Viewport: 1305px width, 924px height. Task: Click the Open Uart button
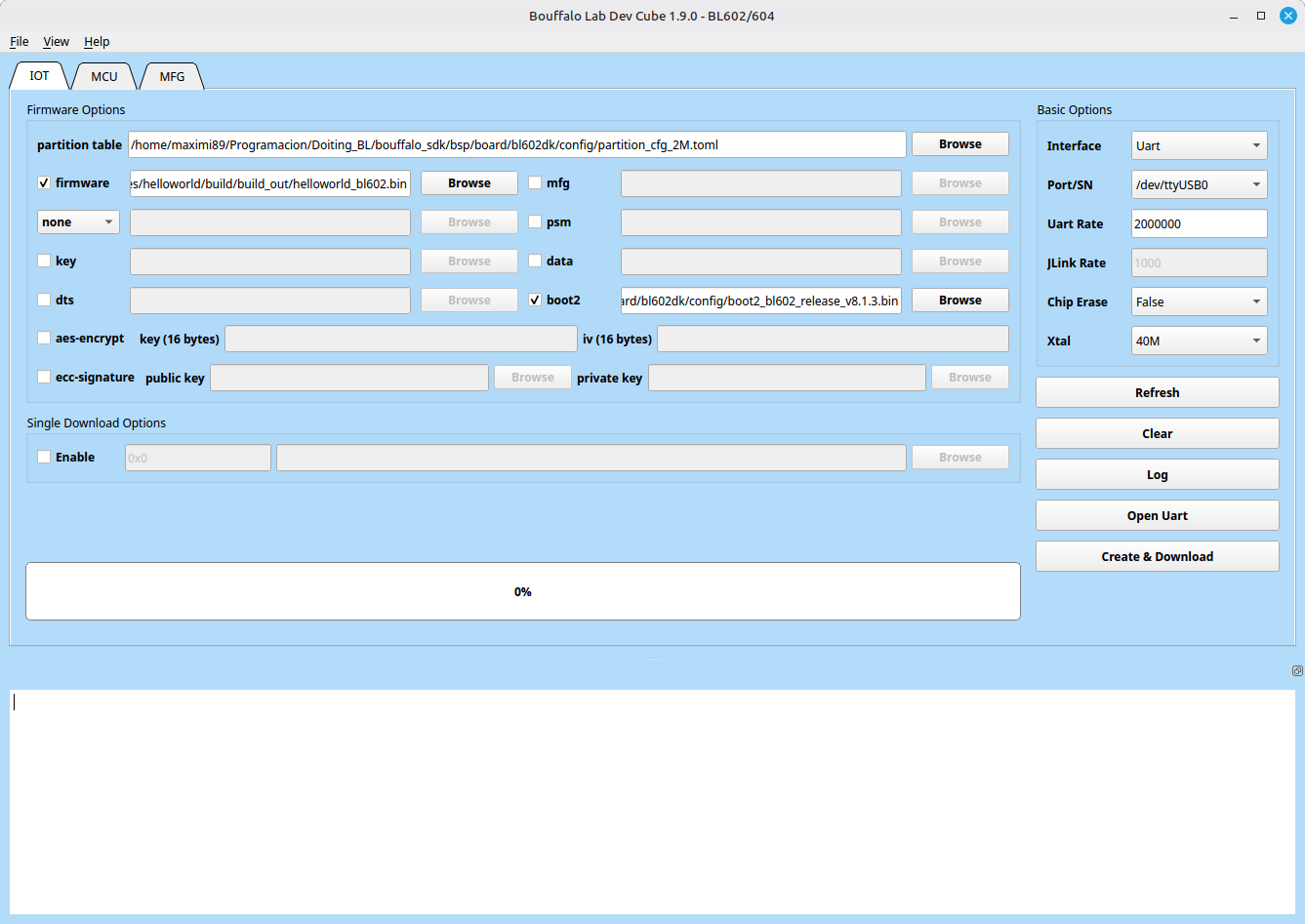(1157, 516)
